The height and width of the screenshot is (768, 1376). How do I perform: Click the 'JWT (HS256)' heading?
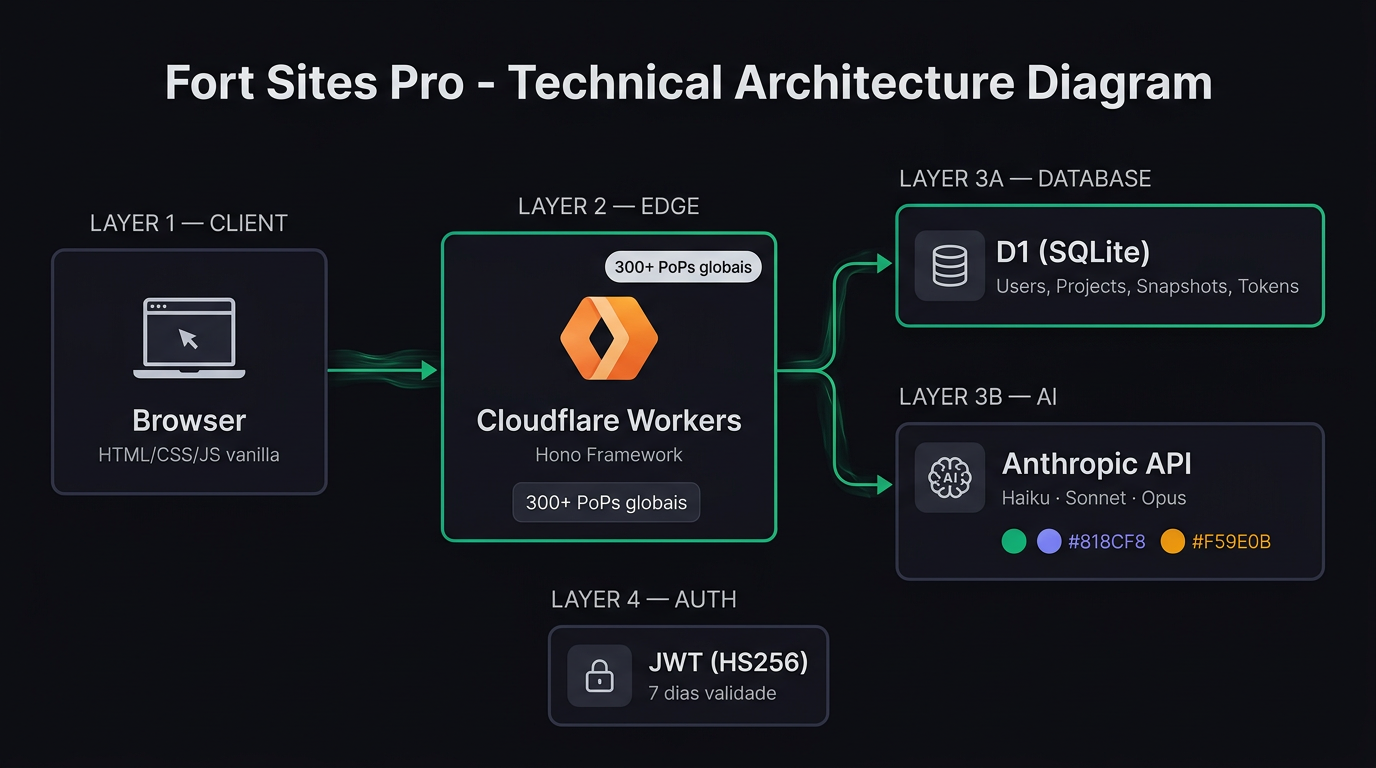point(728,662)
